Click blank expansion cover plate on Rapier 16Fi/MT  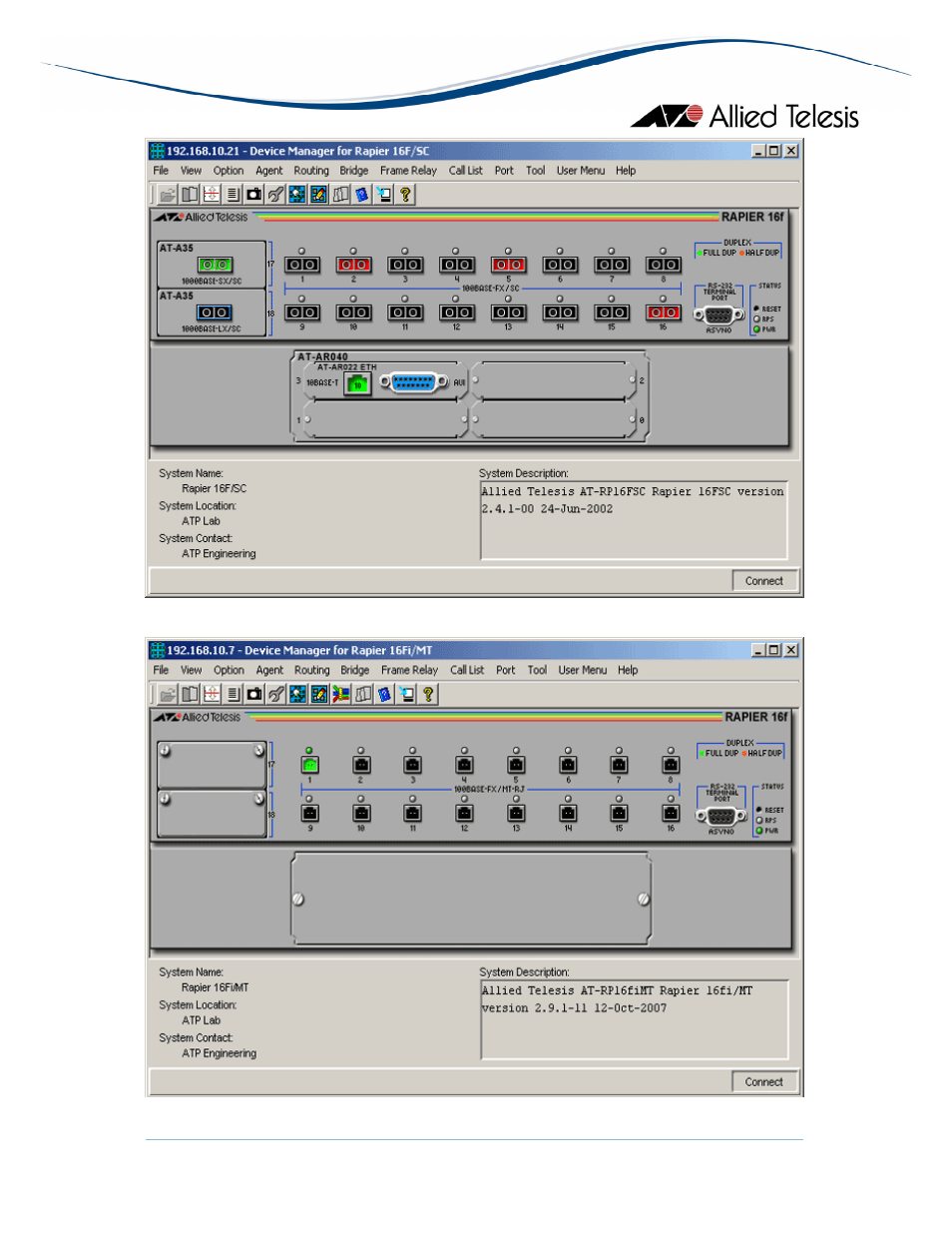click(470, 899)
